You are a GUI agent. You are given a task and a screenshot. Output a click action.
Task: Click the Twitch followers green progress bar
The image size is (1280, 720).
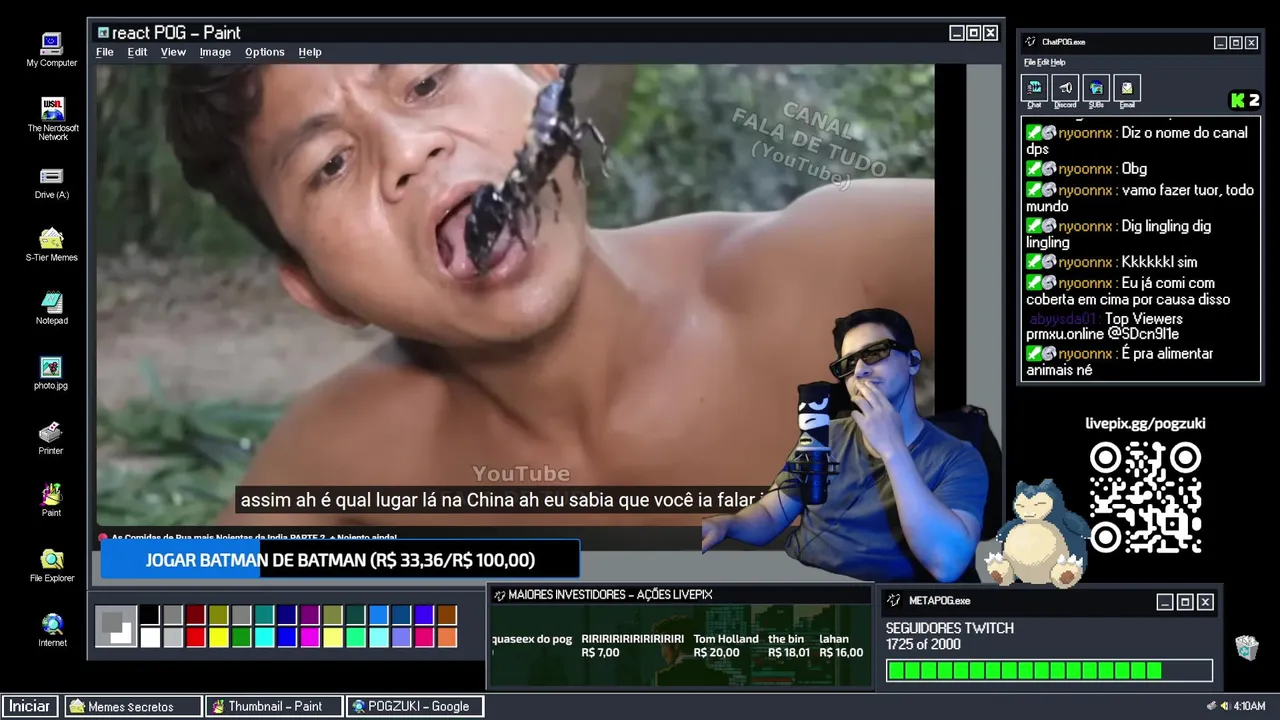point(1048,670)
